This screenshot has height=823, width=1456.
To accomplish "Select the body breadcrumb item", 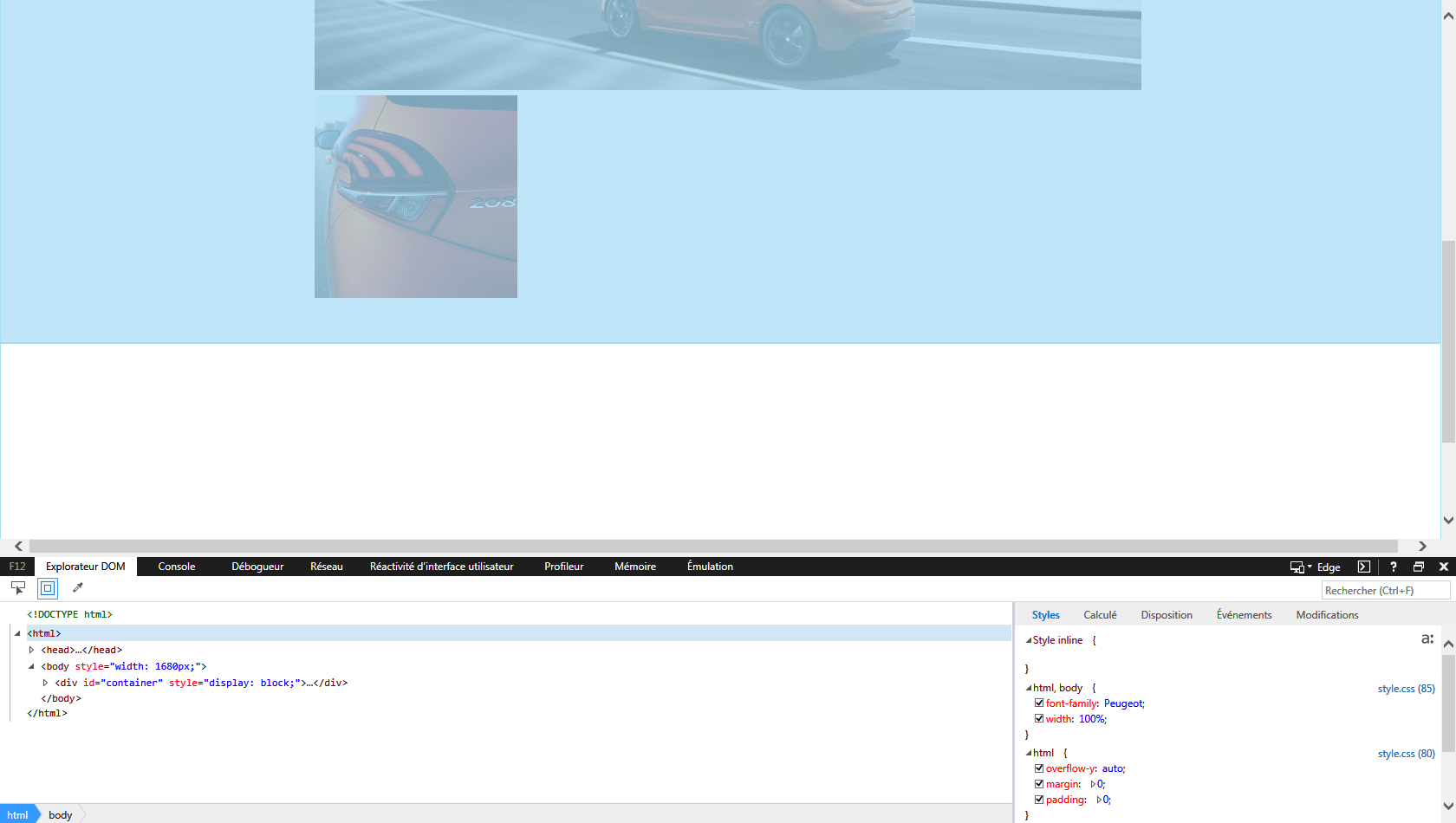I will coord(61,814).
